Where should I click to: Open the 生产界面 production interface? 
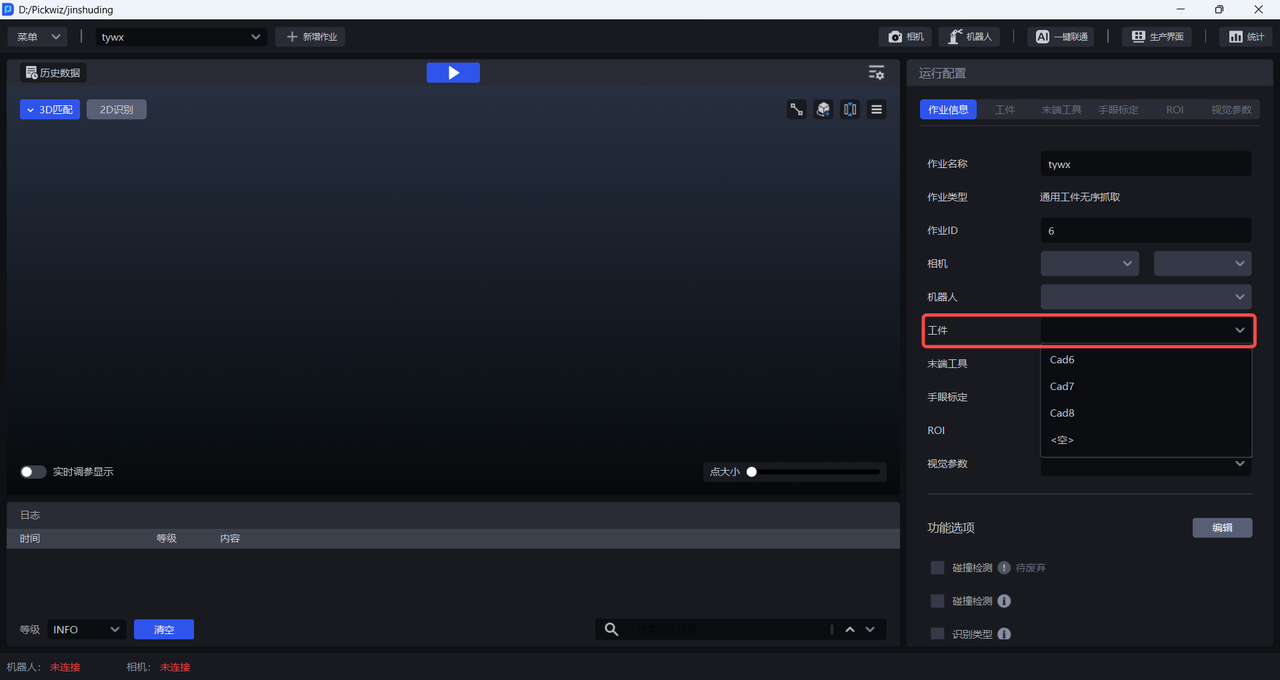[1158, 37]
